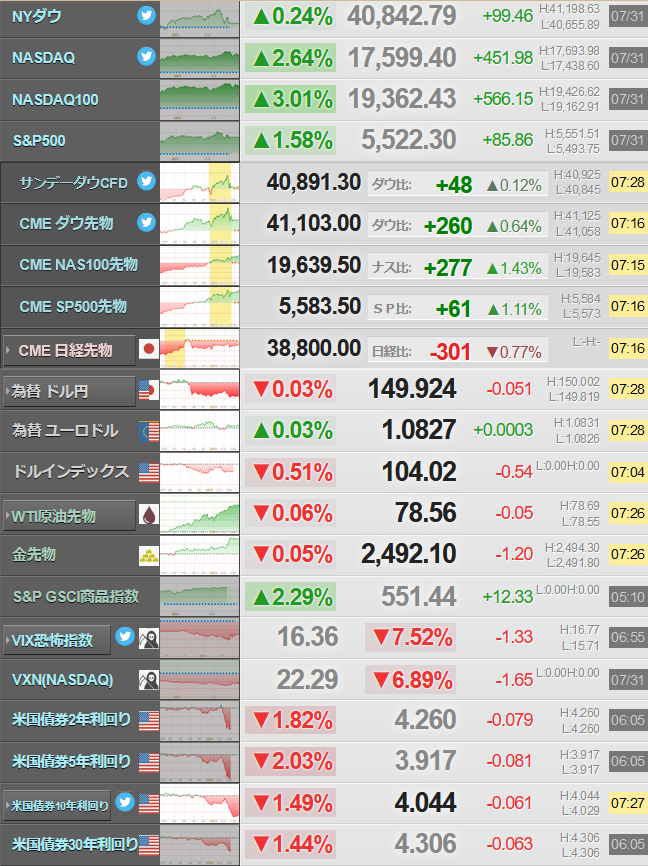Open the NASDAQ100 mini chart

click(x=199, y=99)
